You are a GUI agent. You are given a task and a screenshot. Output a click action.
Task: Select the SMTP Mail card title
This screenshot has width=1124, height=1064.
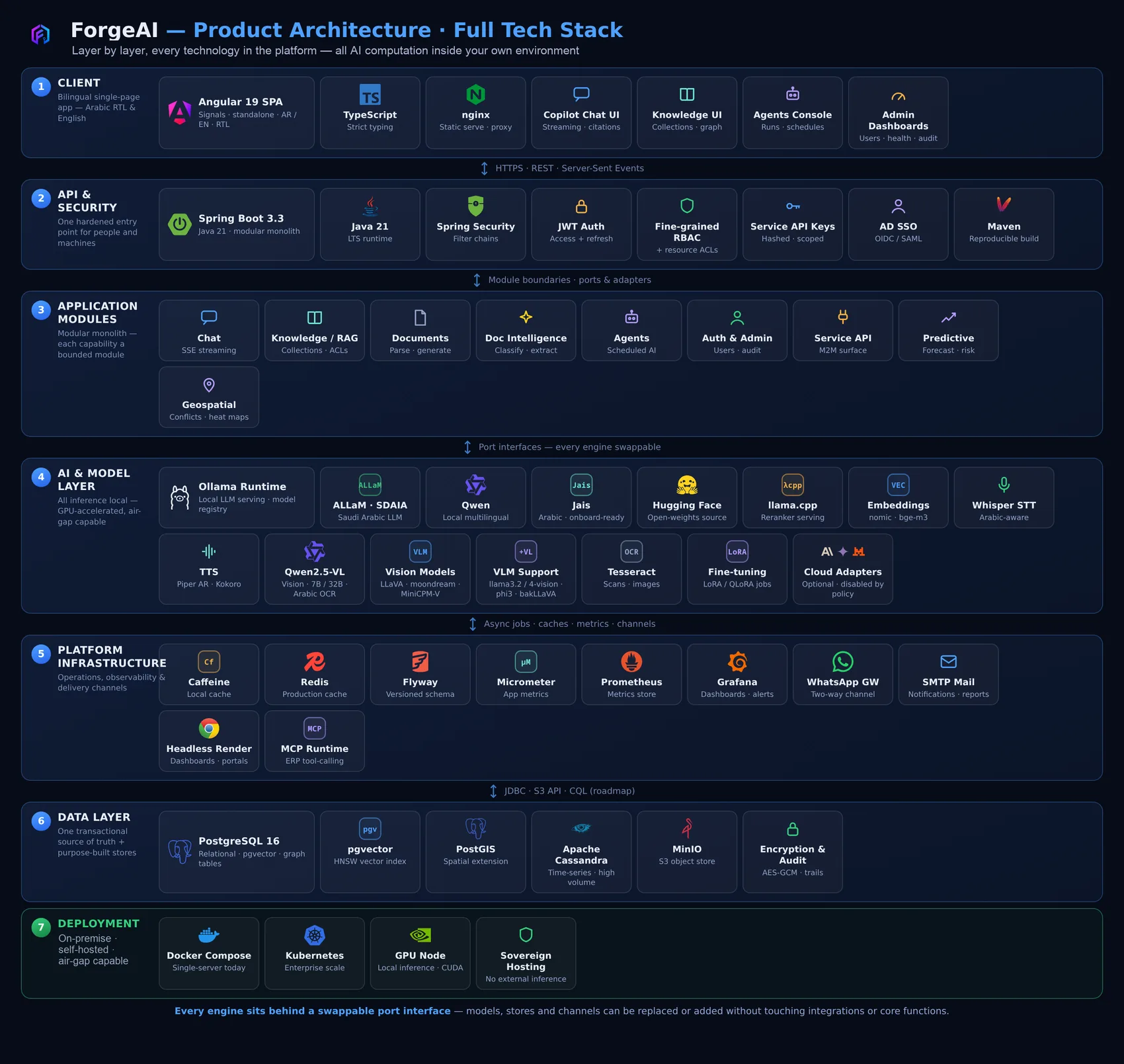[949, 682]
